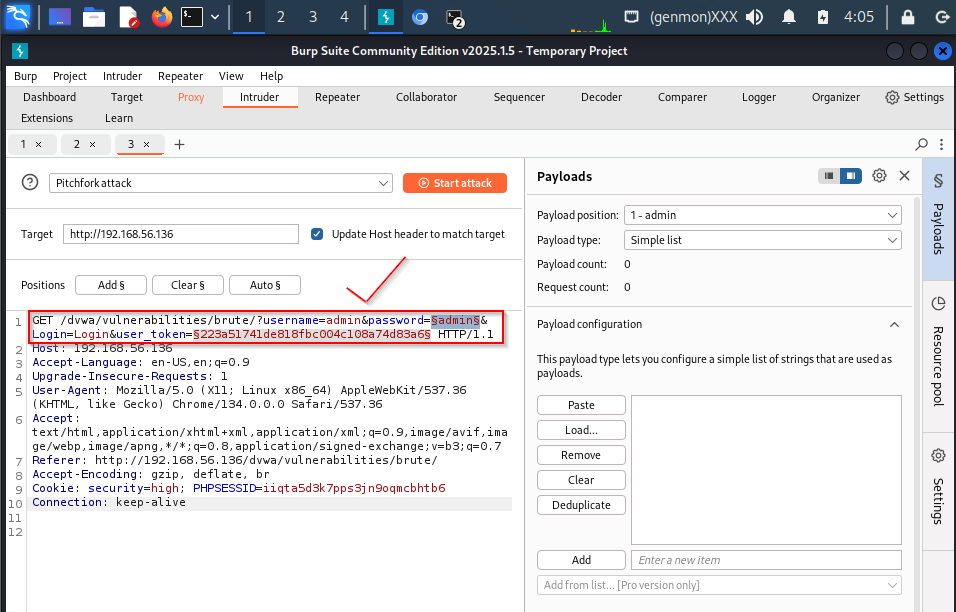The width and height of the screenshot is (956, 612).
Task: Switch Payloads panel to right layout icon
Action: click(851, 176)
